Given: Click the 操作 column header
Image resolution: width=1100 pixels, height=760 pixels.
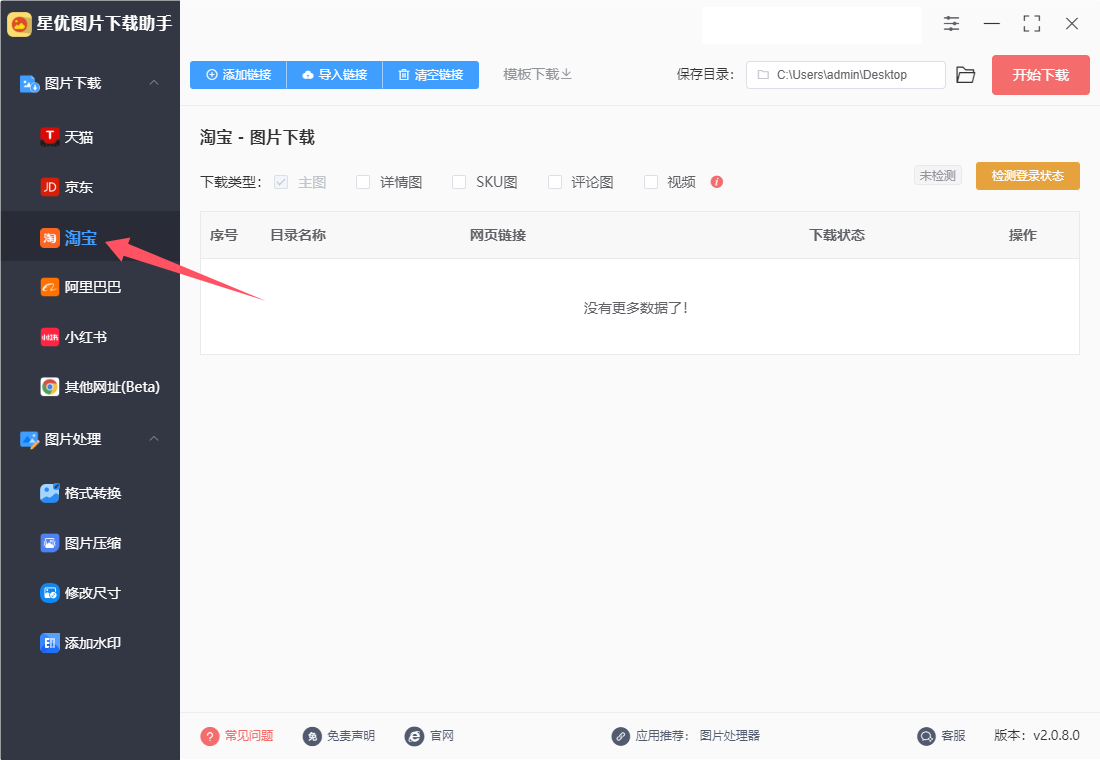Looking at the screenshot, I should (1023, 235).
